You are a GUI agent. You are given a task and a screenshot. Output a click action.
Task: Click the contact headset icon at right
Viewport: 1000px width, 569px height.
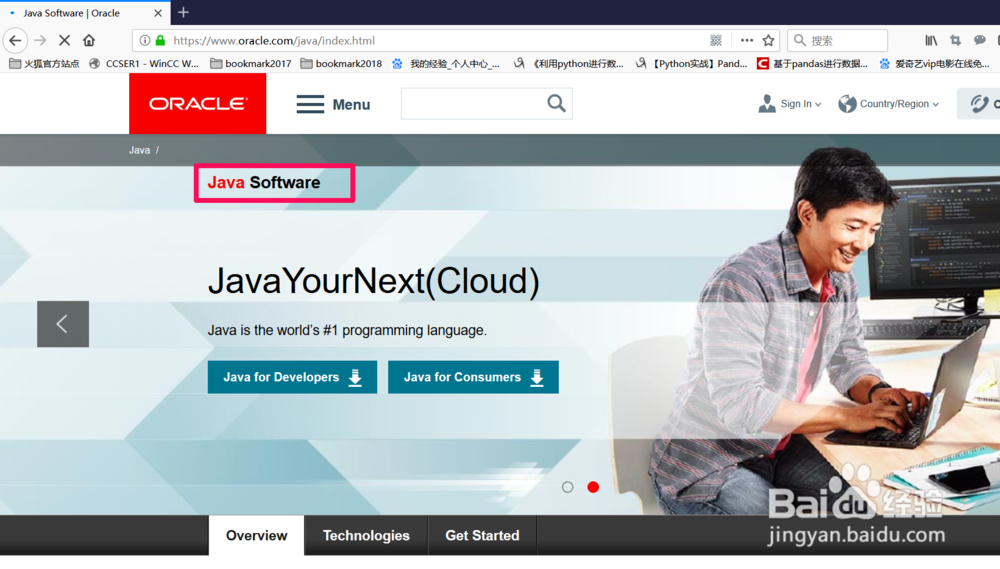pyautogui.click(x=980, y=103)
